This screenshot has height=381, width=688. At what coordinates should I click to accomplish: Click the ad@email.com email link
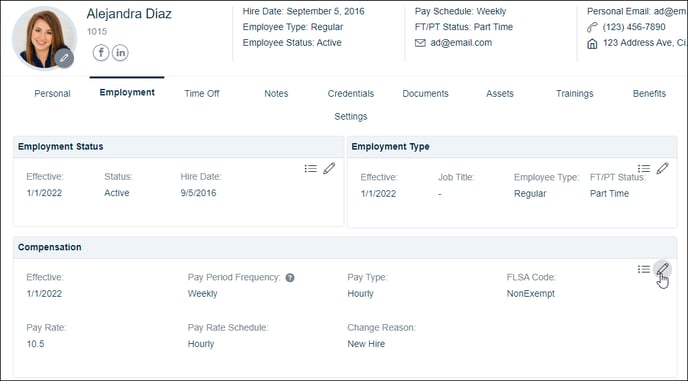tap(461, 43)
